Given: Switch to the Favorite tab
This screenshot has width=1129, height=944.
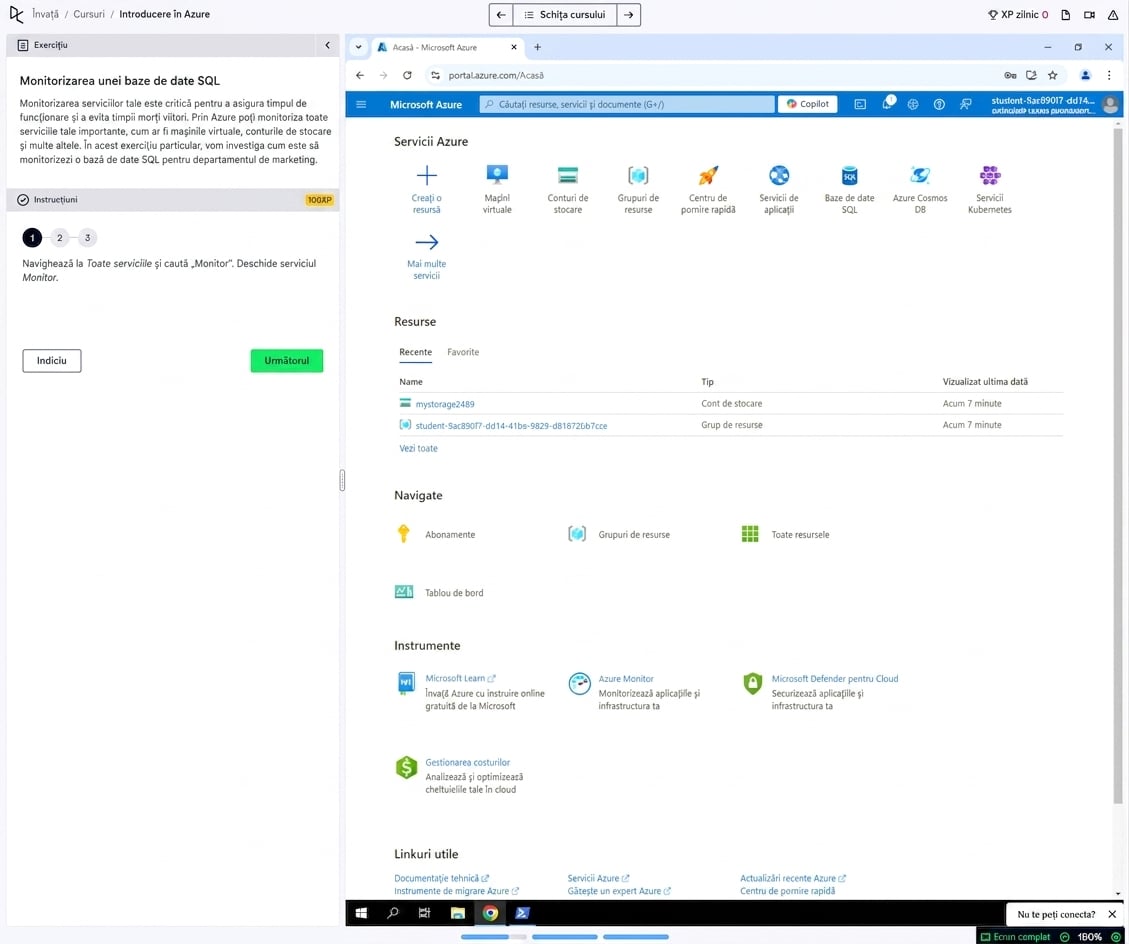Looking at the screenshot, I should tap(463, 352).
